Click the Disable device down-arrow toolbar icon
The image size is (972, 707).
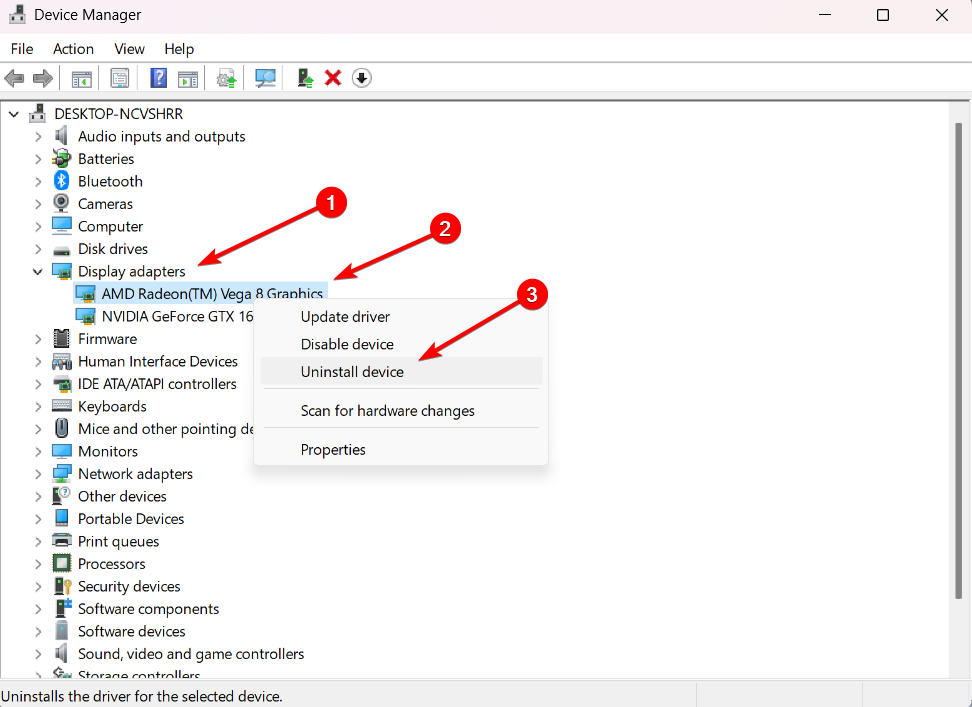pyautogui.click(x=361, y=77)
